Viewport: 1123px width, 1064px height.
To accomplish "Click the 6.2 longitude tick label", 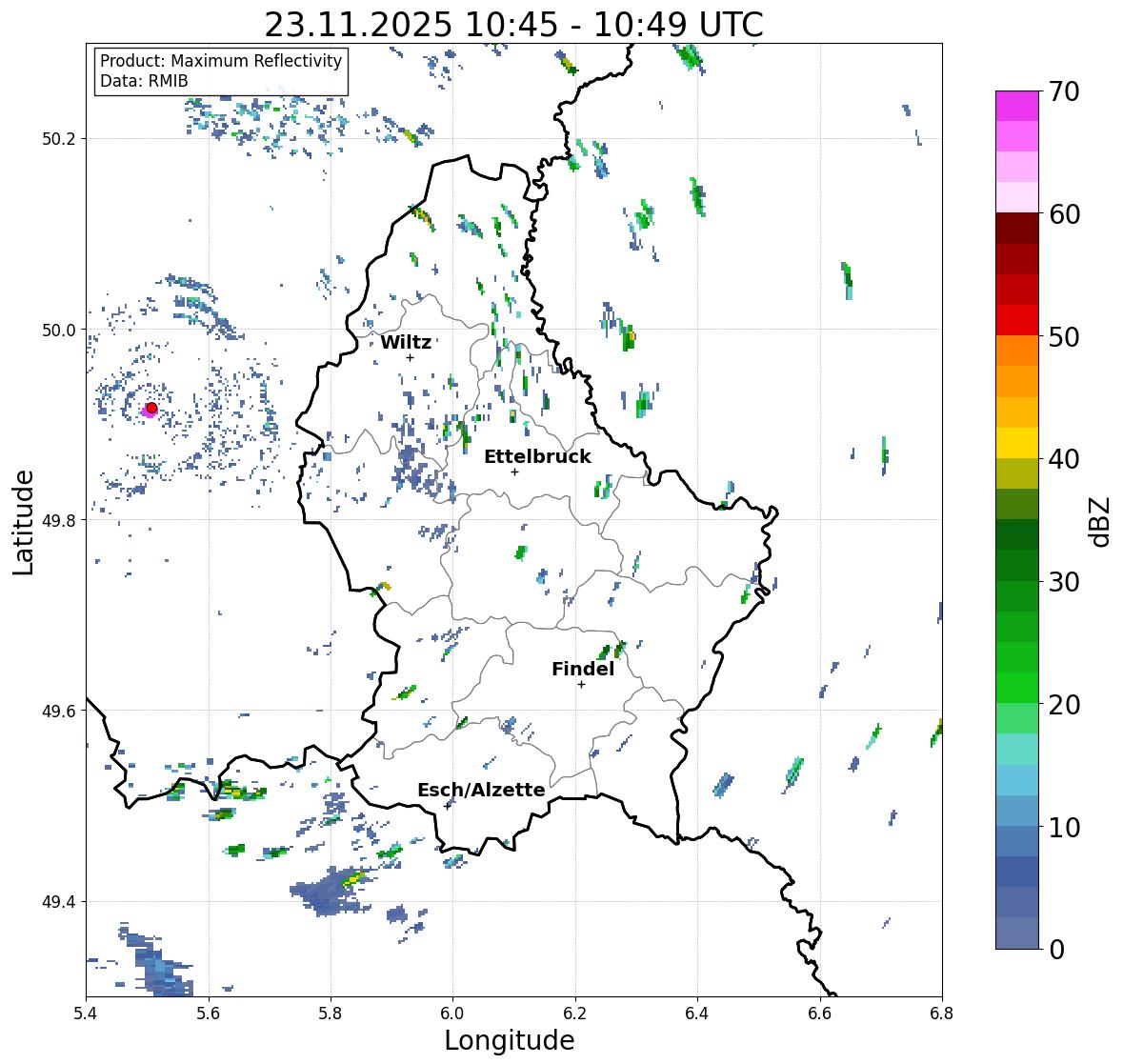I will pos(575,1014).
